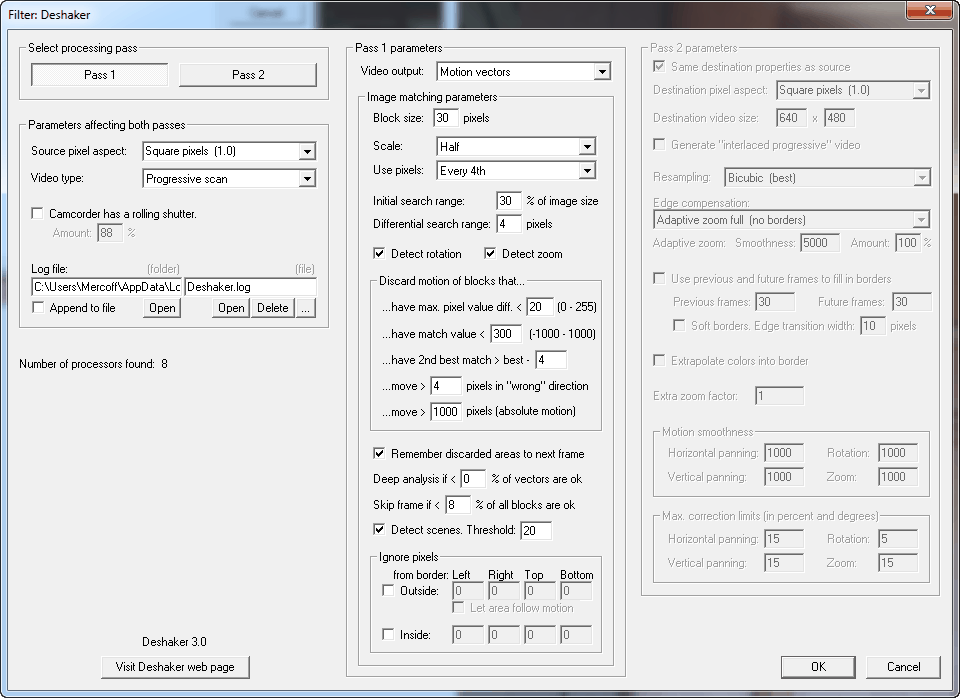
Task: Enable Camcorder has a rolling shutter
Action: (37, 214)
